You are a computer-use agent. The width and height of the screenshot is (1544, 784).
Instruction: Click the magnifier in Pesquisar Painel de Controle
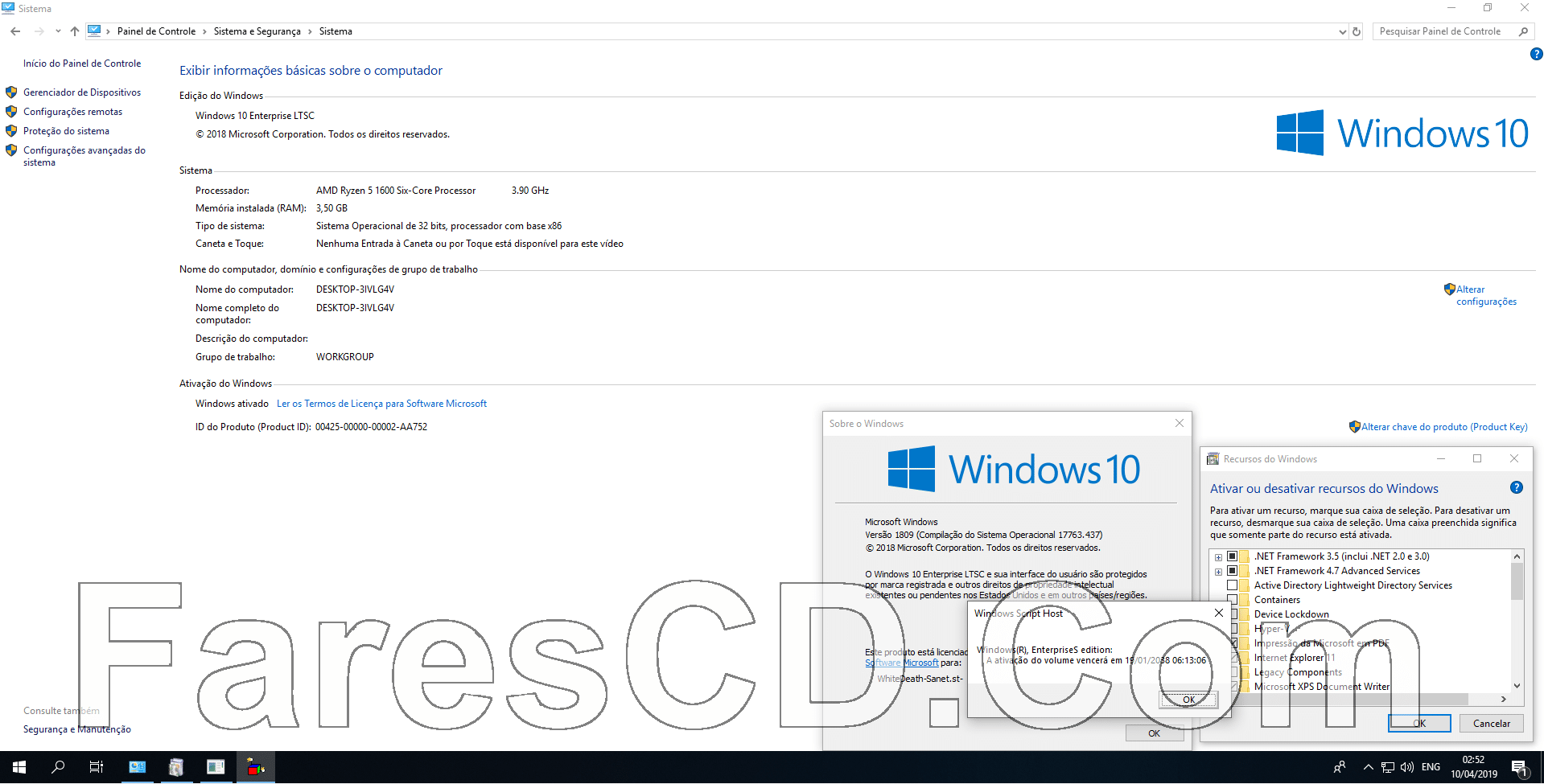click(1523, 31)
